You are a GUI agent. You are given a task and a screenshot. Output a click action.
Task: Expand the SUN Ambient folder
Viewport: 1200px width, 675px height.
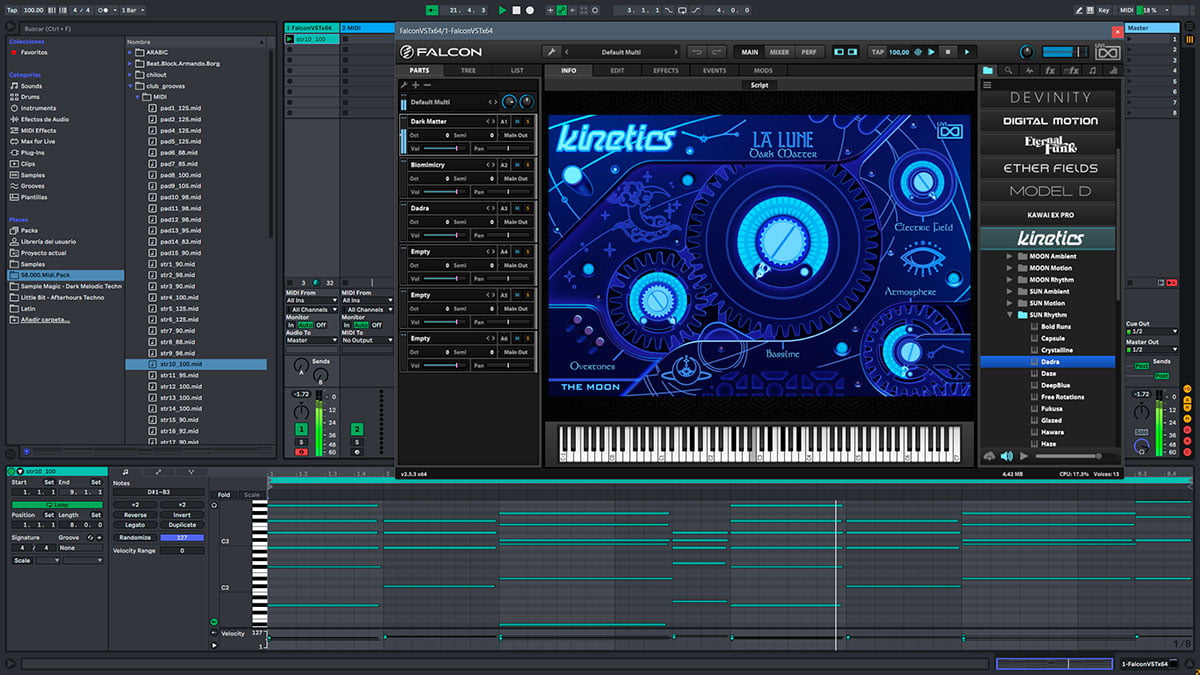tap(1010, 291)
